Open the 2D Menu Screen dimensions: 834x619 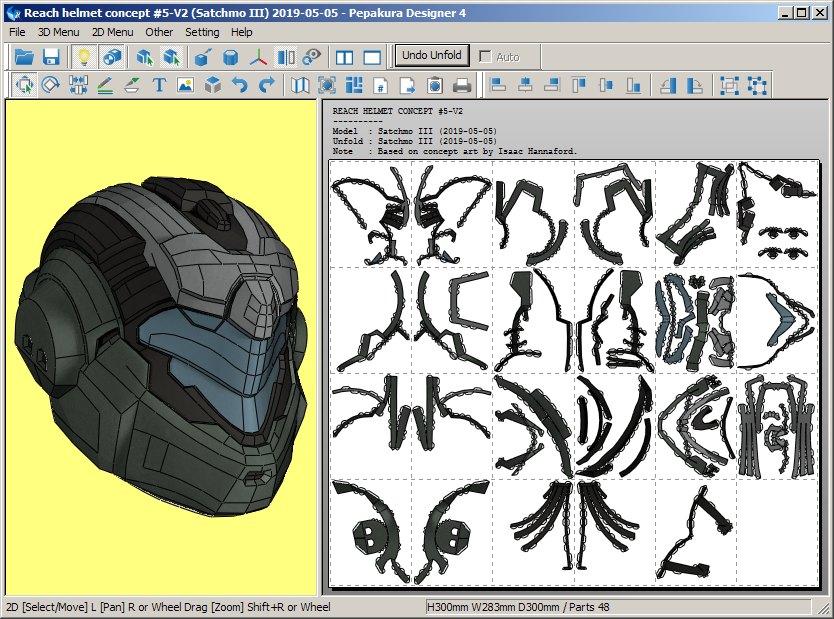[x=113, y=32]
